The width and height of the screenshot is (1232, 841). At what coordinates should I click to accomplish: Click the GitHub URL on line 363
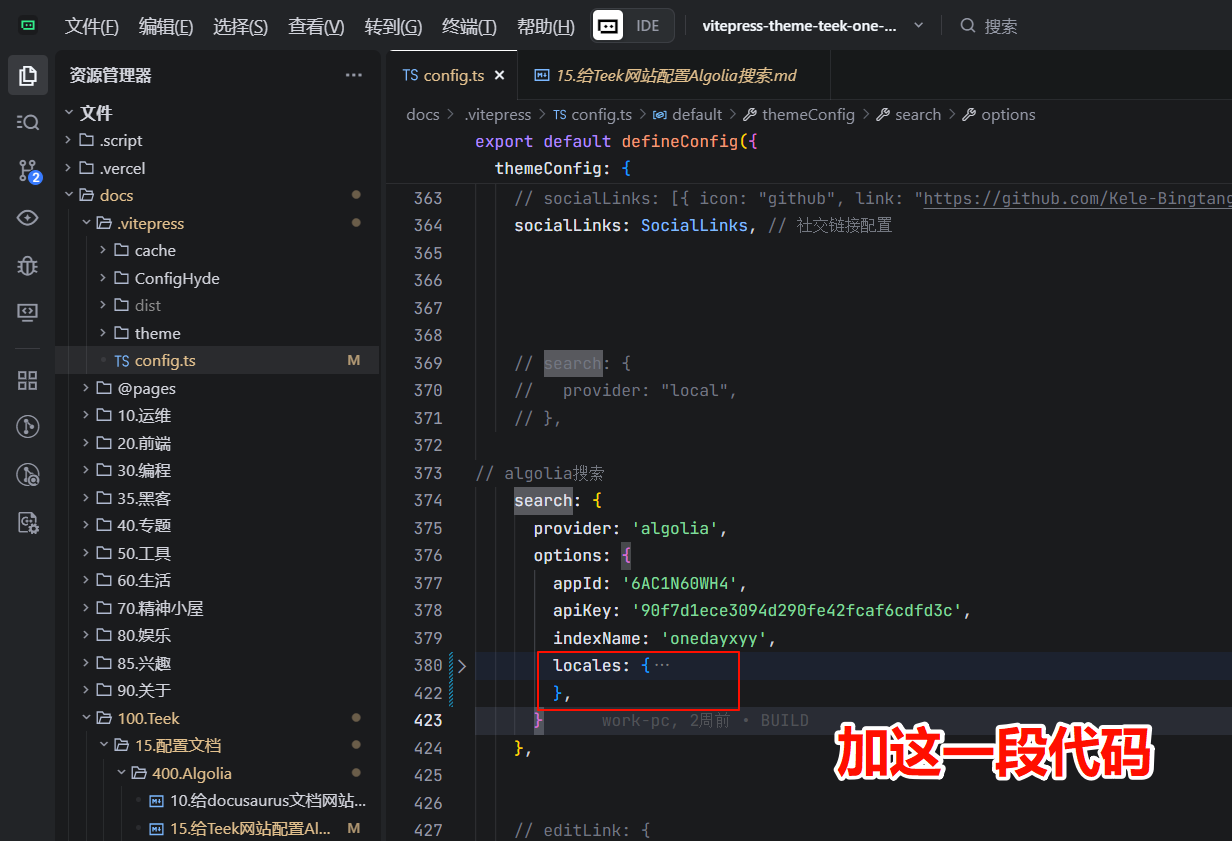1078,198
